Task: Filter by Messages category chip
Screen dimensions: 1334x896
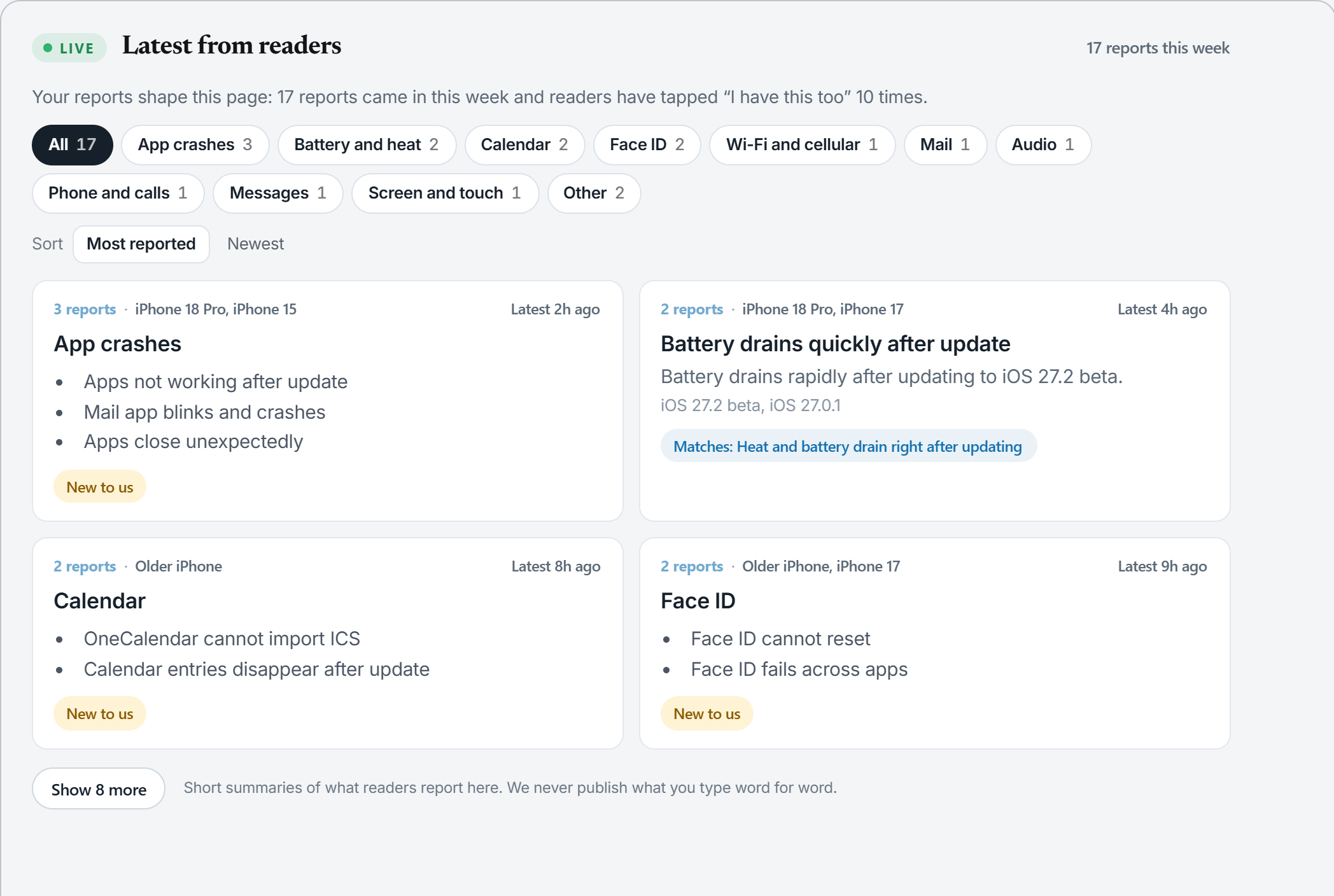Action: pos(278,193)
